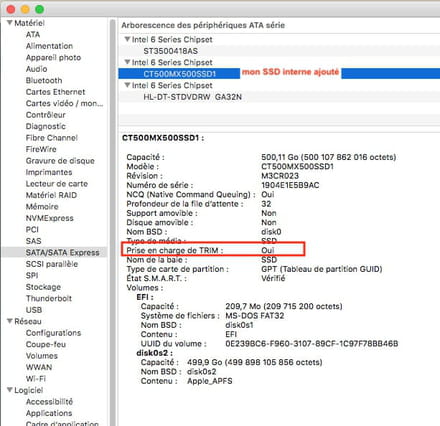Select Cartes Ethernet
The height and width of the screenshot is (426, 440).
[55, 92]
